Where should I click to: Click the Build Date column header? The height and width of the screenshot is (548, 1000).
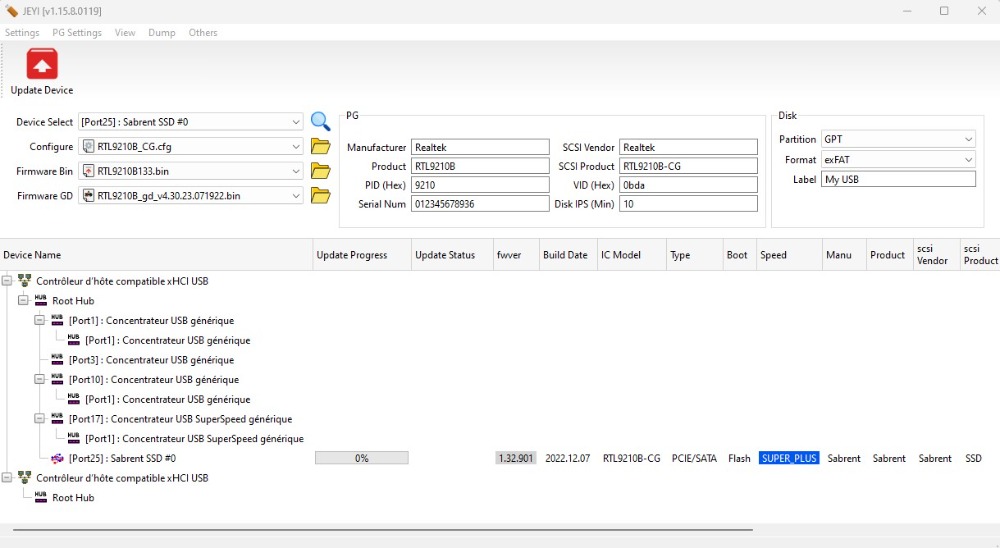[565, 255]
